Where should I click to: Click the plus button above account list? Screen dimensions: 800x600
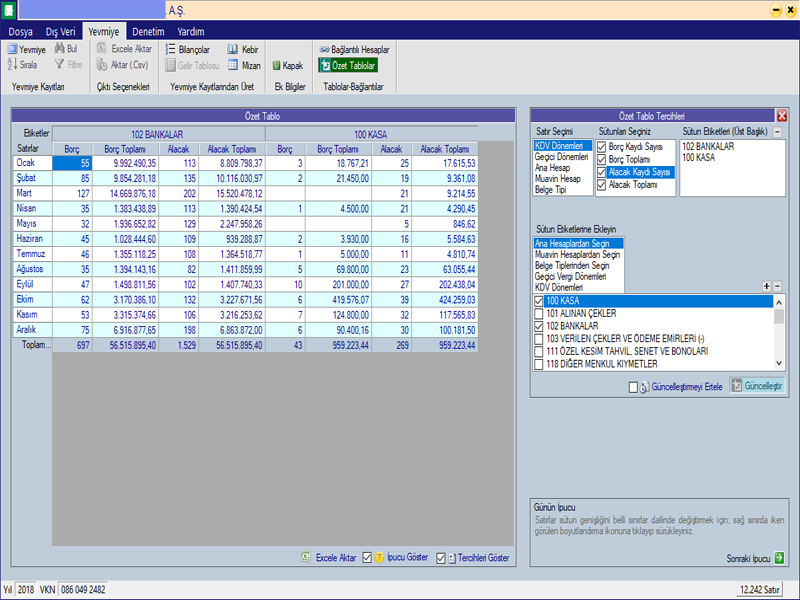tap(766, 286)
